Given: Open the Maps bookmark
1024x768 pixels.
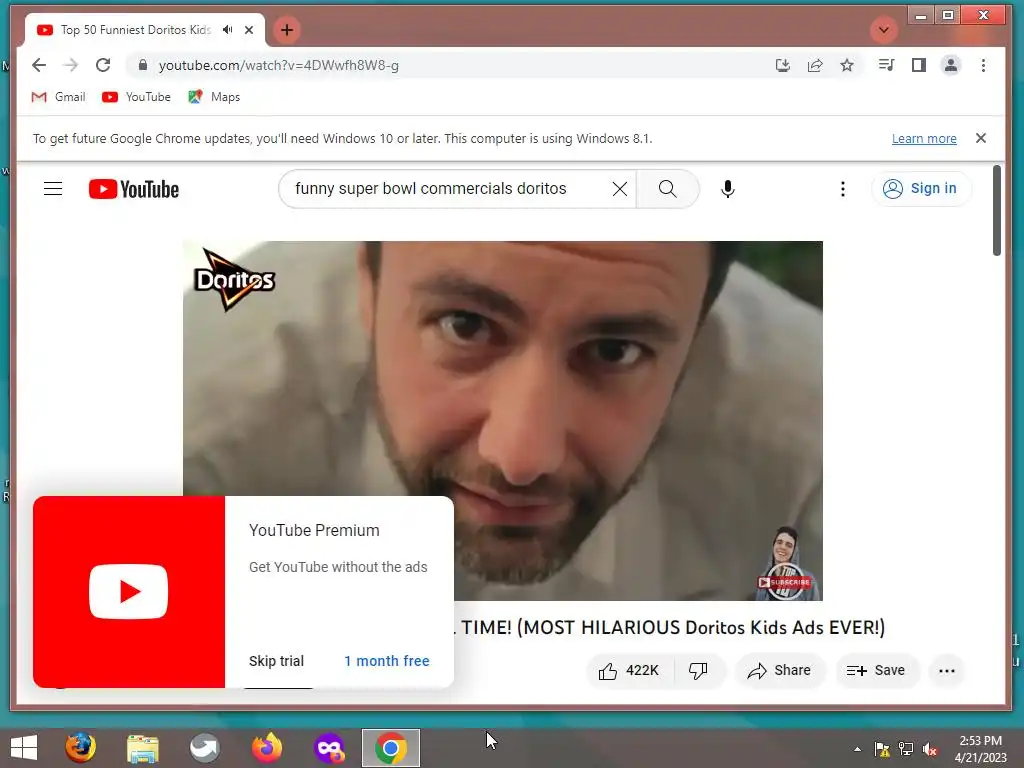Looking at the screenshot, I should click(x=214, y=97).
